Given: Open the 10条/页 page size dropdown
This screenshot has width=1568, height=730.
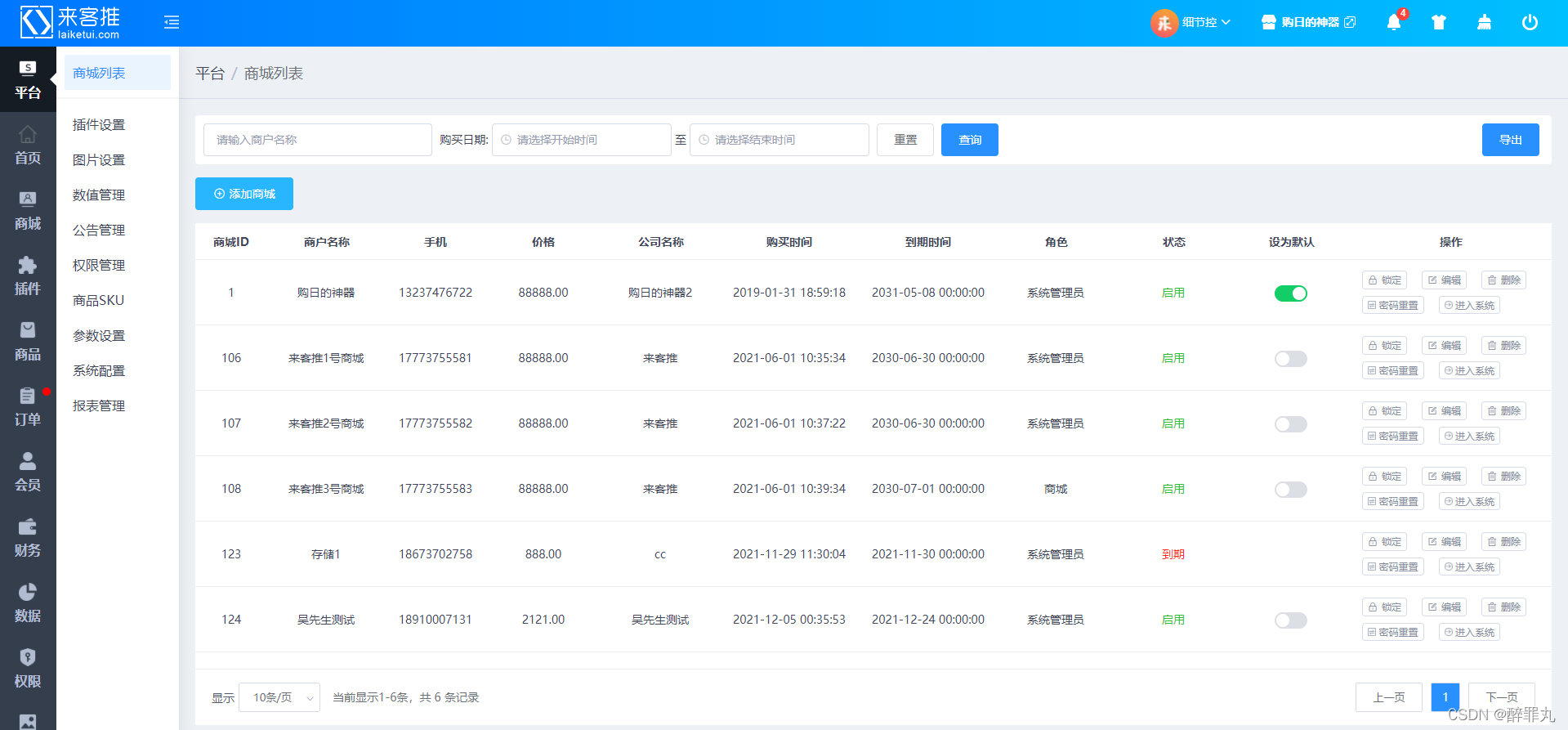Looking at the screenshot, I should point(279,697).
